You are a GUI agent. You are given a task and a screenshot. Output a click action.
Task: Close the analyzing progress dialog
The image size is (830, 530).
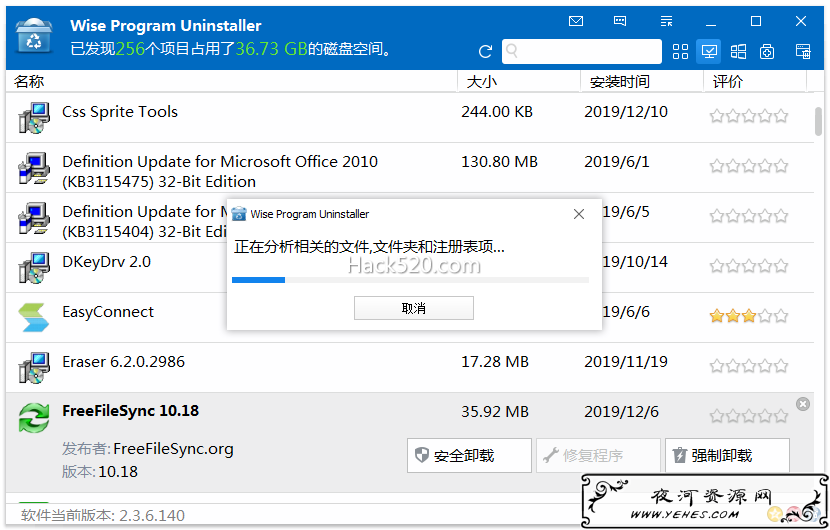point(579,214)
